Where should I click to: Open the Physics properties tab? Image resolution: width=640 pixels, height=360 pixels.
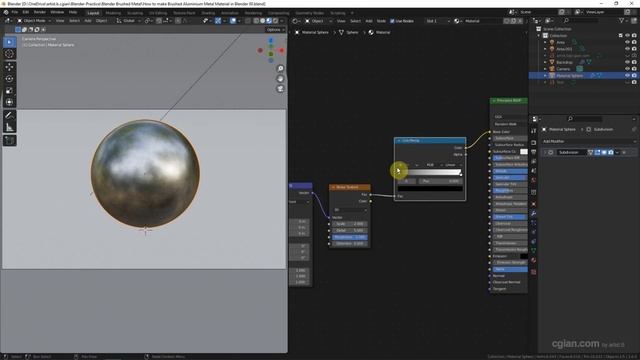coord(533,232)
